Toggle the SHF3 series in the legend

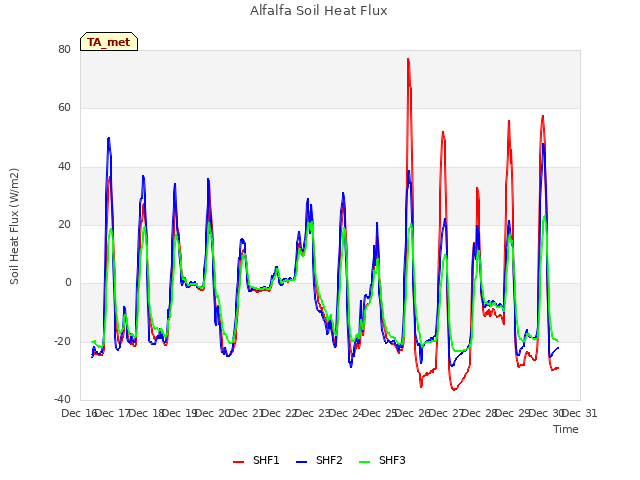382,460
